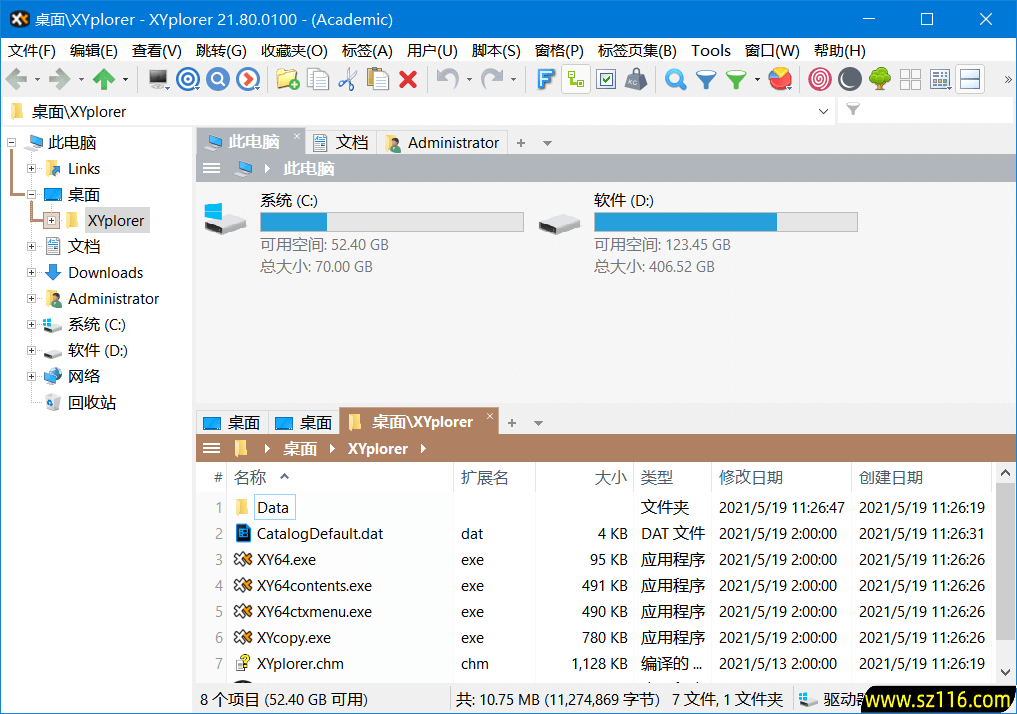Sort by the 修改日期 column header
1017x714 pixels.
751,478
